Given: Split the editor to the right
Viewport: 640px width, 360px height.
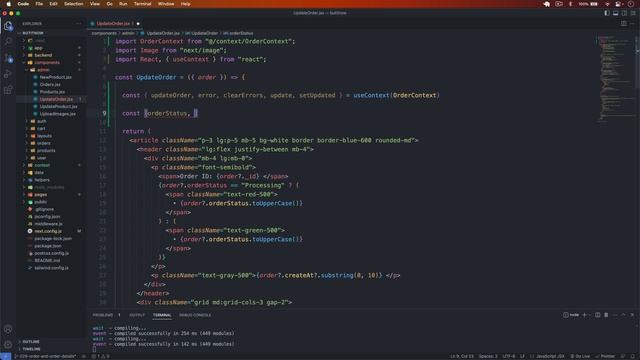Looking at the screenshot, I should pos(624,24).
